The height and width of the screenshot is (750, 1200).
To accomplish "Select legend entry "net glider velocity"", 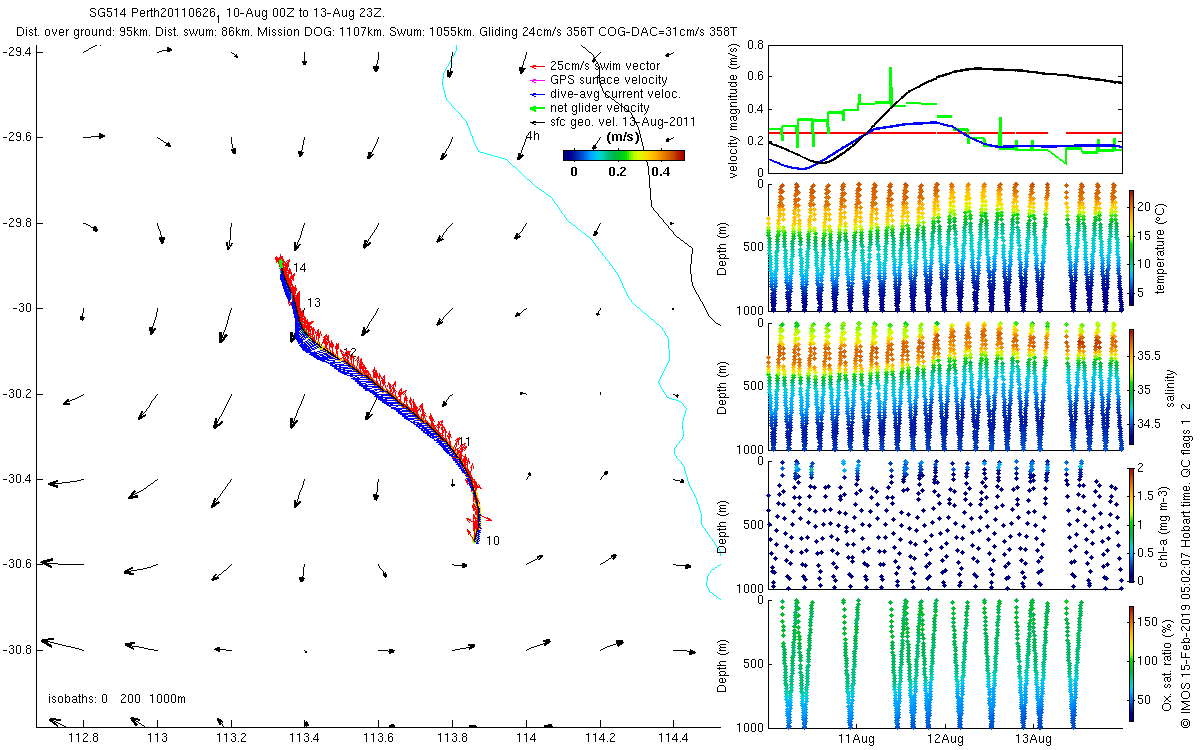I will point(599,107).
